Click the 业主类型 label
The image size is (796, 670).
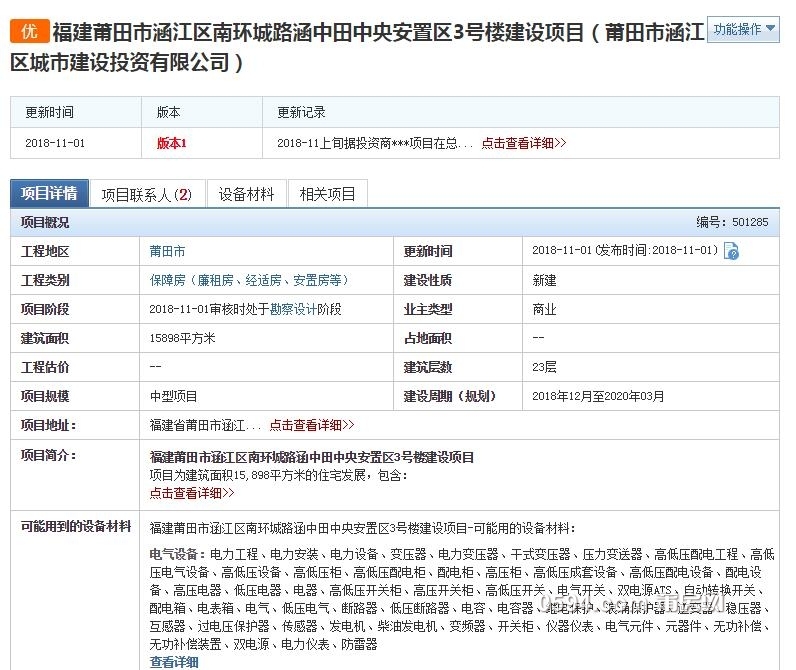(x=427, y=309)
